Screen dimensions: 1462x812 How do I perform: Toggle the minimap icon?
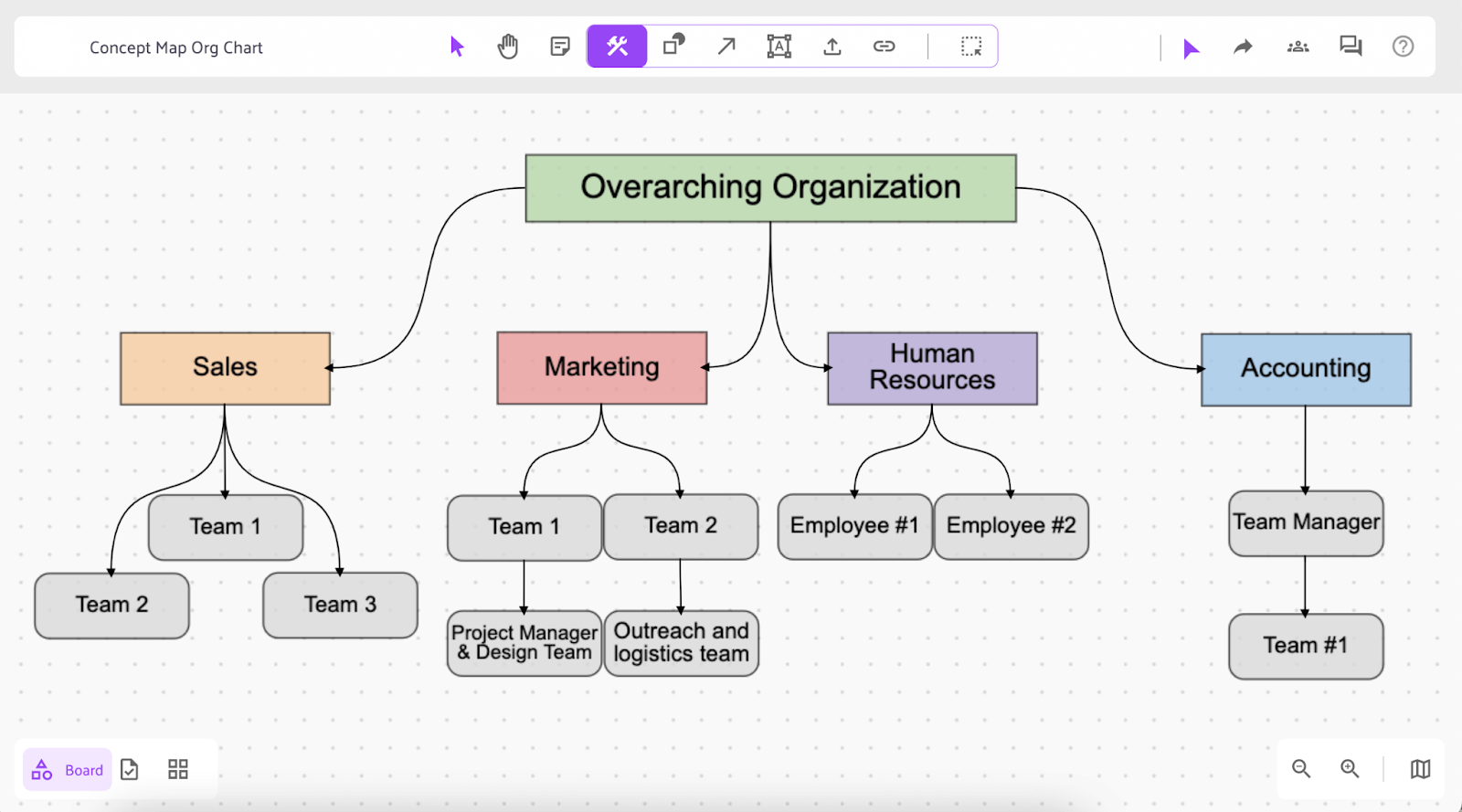tap(1420, 769)
